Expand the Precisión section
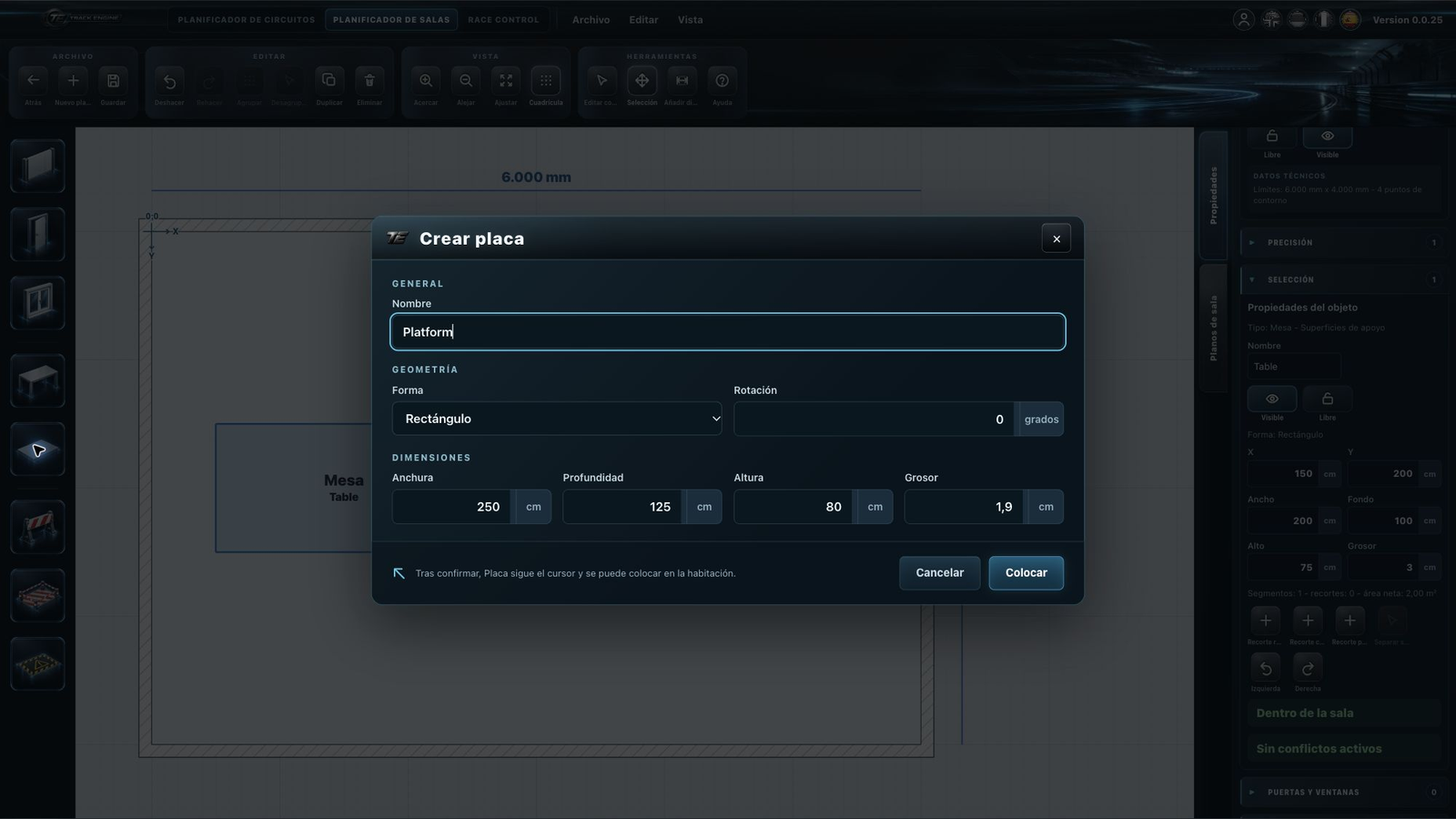1456x819 pixels. click(x=1343, y=243)
